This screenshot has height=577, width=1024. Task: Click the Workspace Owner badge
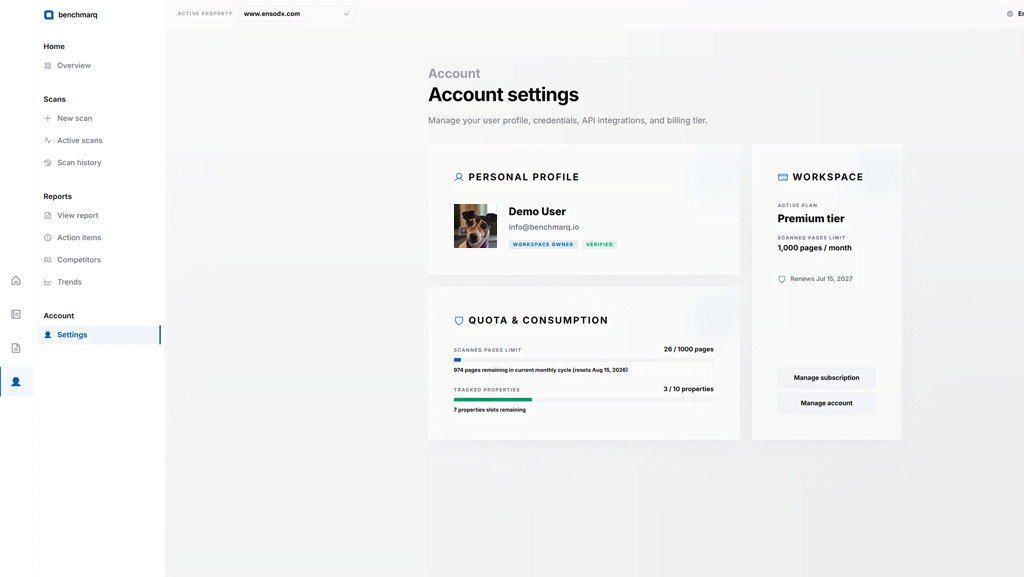(x=543, y=245)
